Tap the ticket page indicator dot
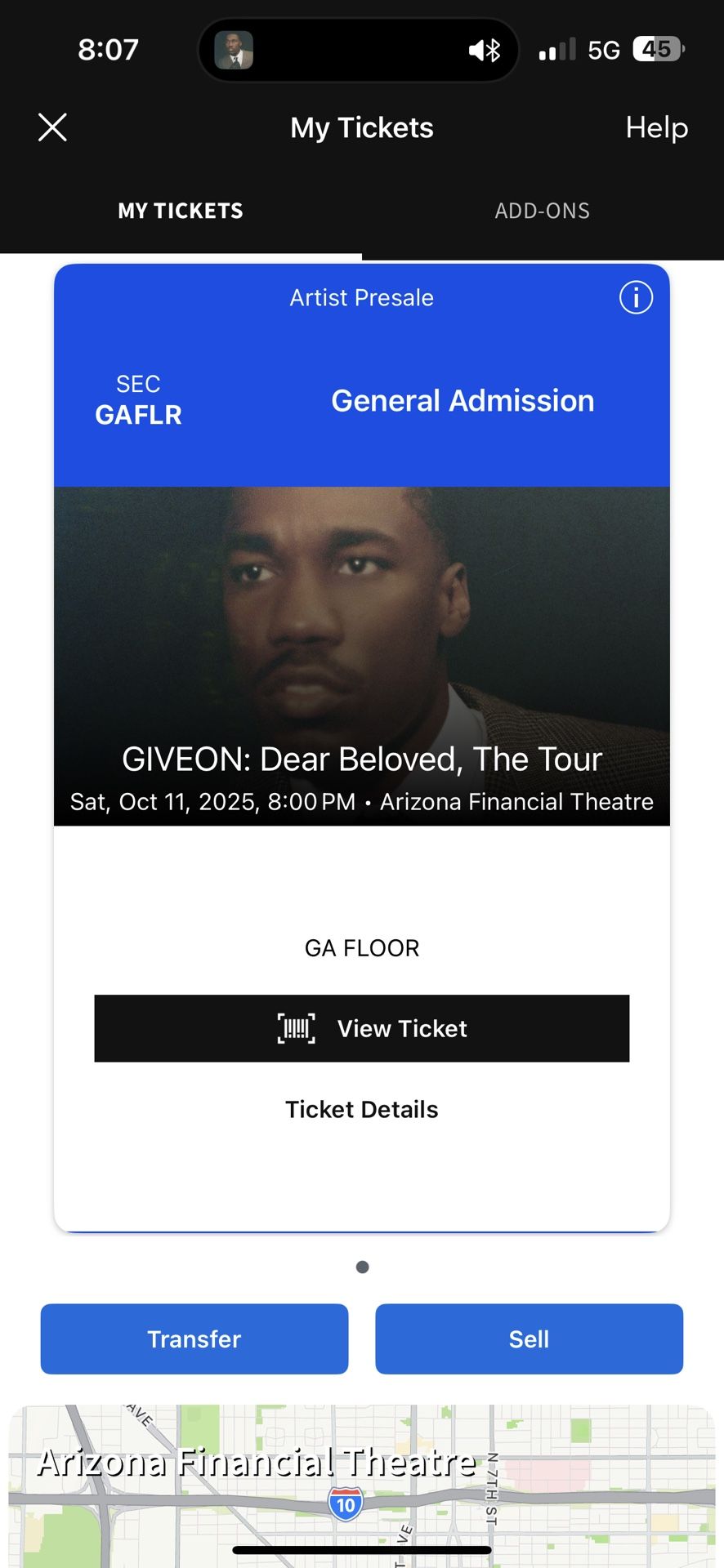This screenshot has width=724, height=1568. pos(363,1267)
